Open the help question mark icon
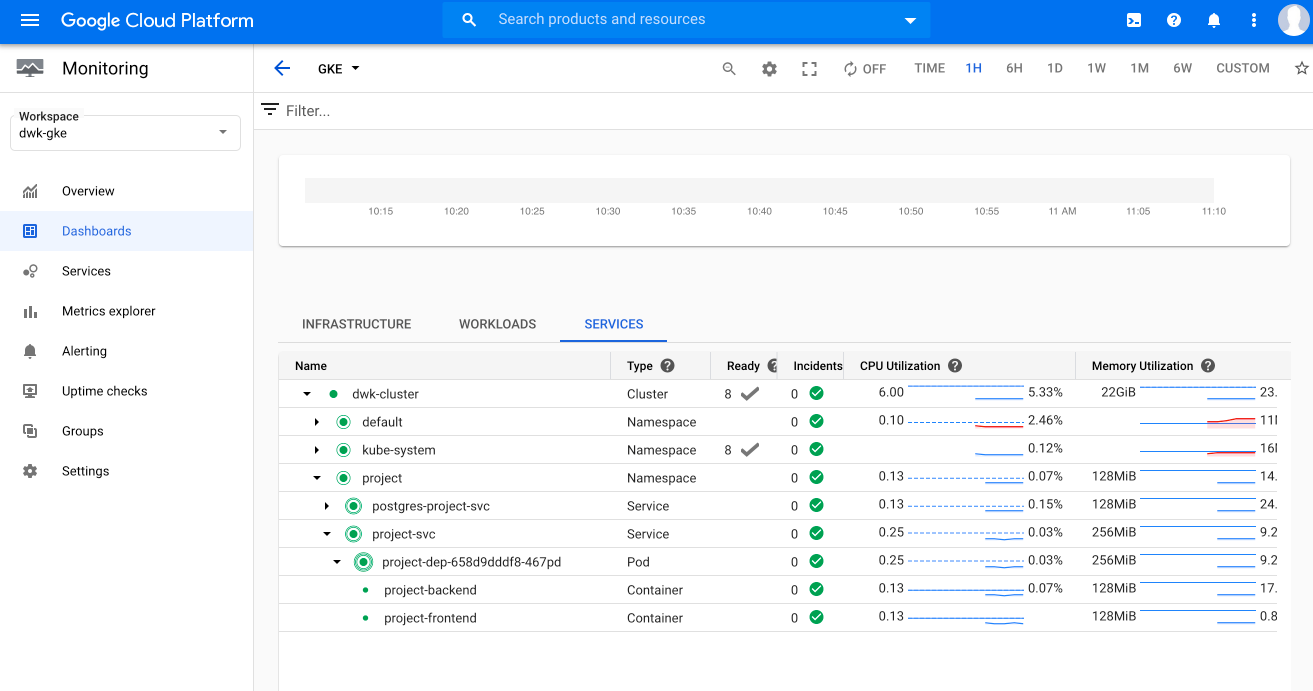 click(x=1174, y=20)
